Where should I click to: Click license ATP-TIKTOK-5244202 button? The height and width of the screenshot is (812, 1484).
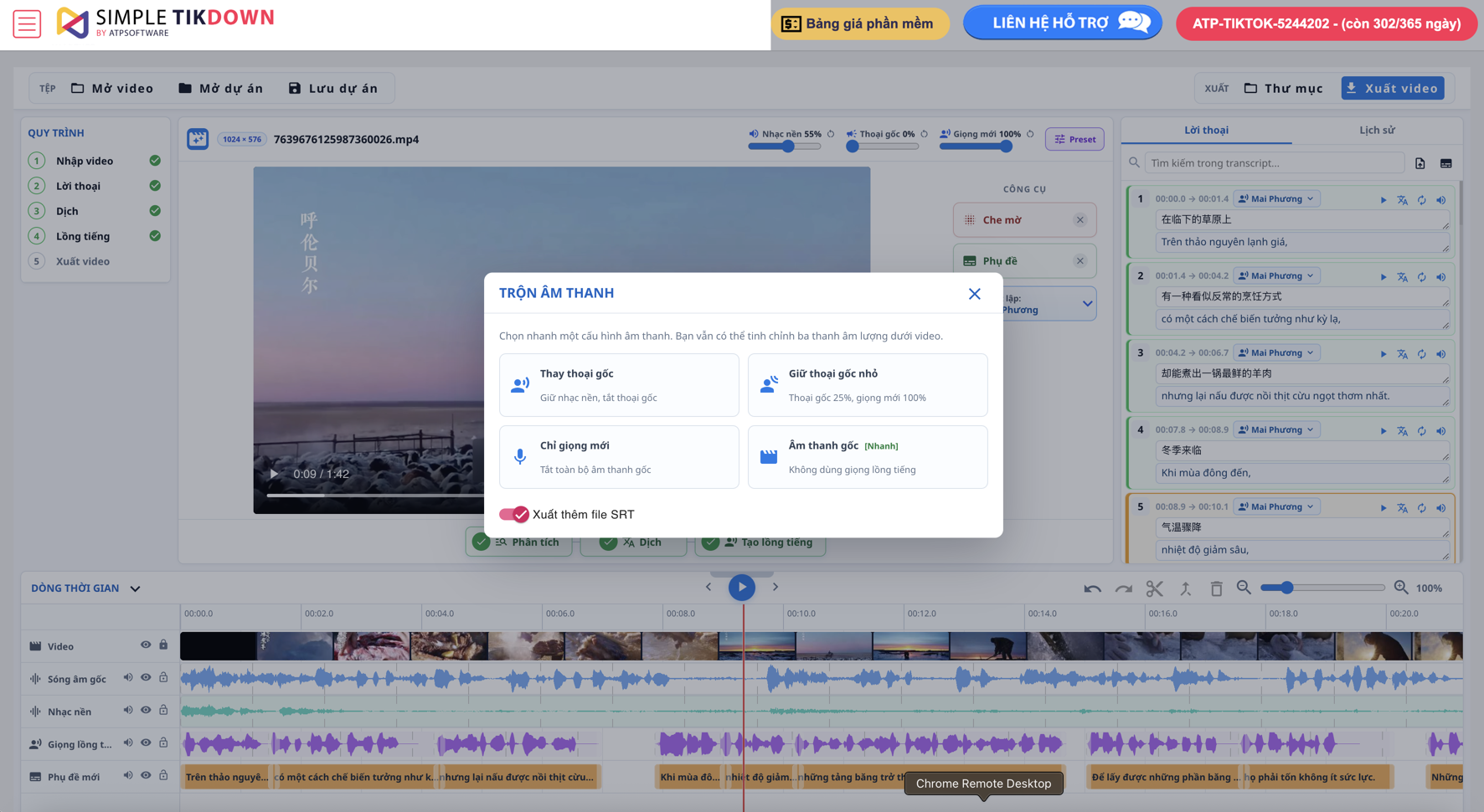(x=1326, y=23)
